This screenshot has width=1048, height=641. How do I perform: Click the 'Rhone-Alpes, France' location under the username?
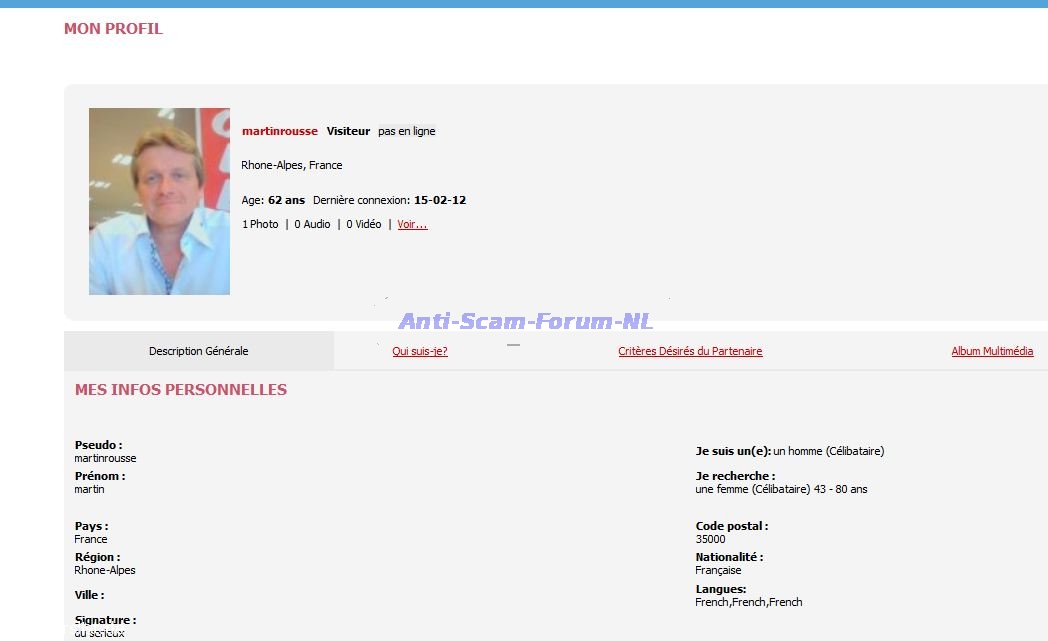(x=292, y=165)
